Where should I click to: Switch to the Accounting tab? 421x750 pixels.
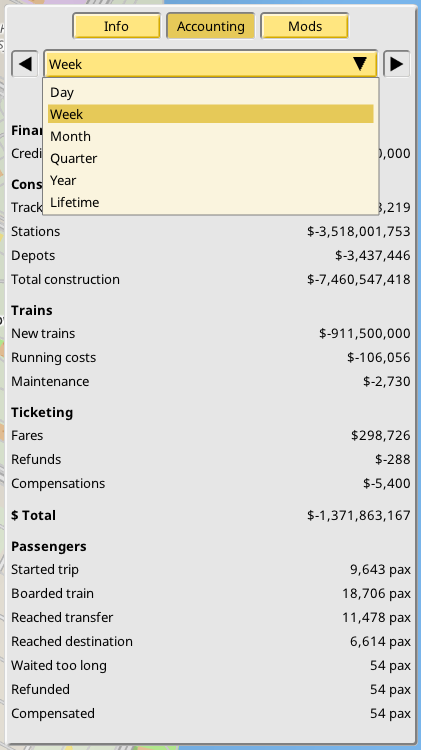[x=210, y=26]
